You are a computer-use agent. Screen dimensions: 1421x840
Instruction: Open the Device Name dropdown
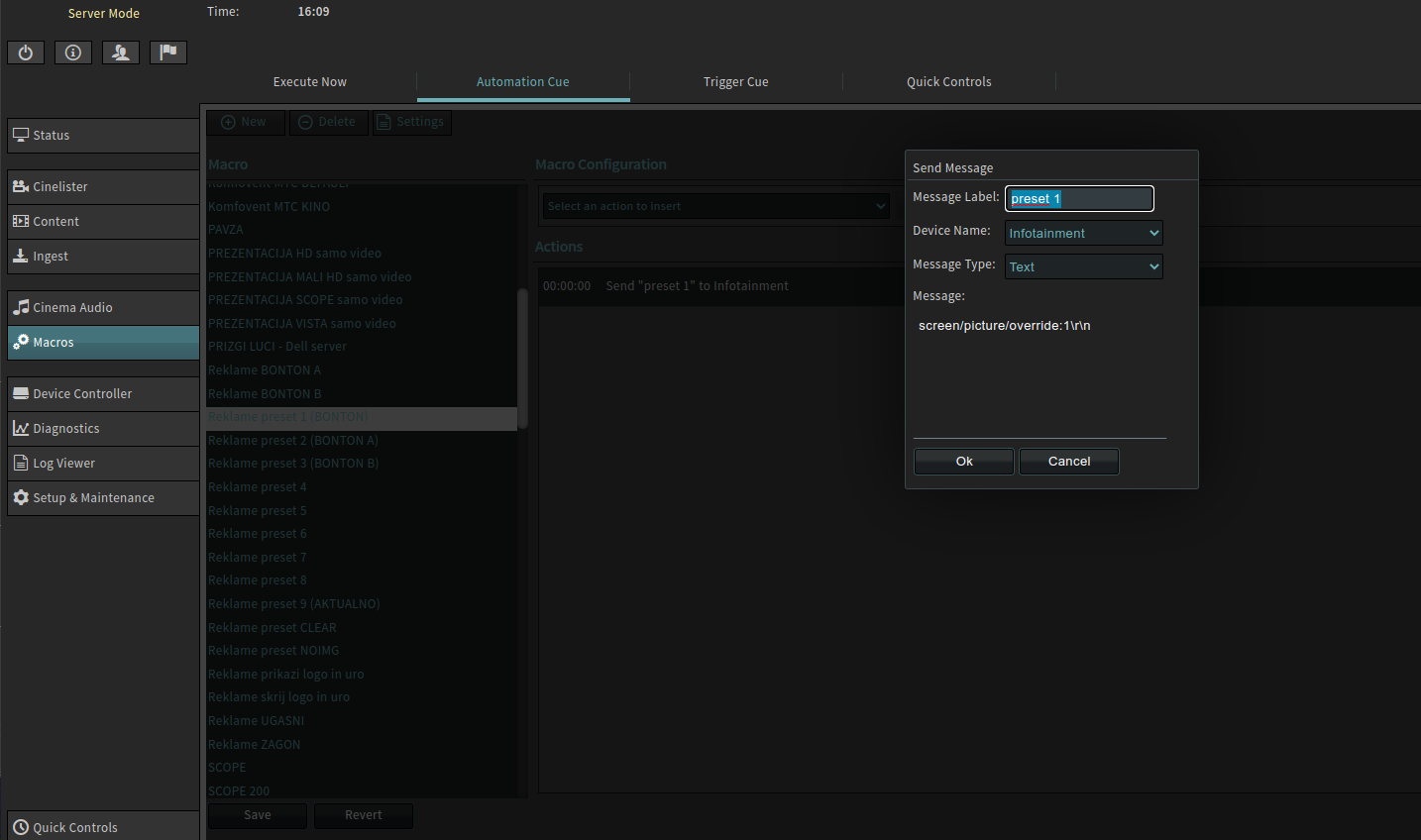(1084, 233)
